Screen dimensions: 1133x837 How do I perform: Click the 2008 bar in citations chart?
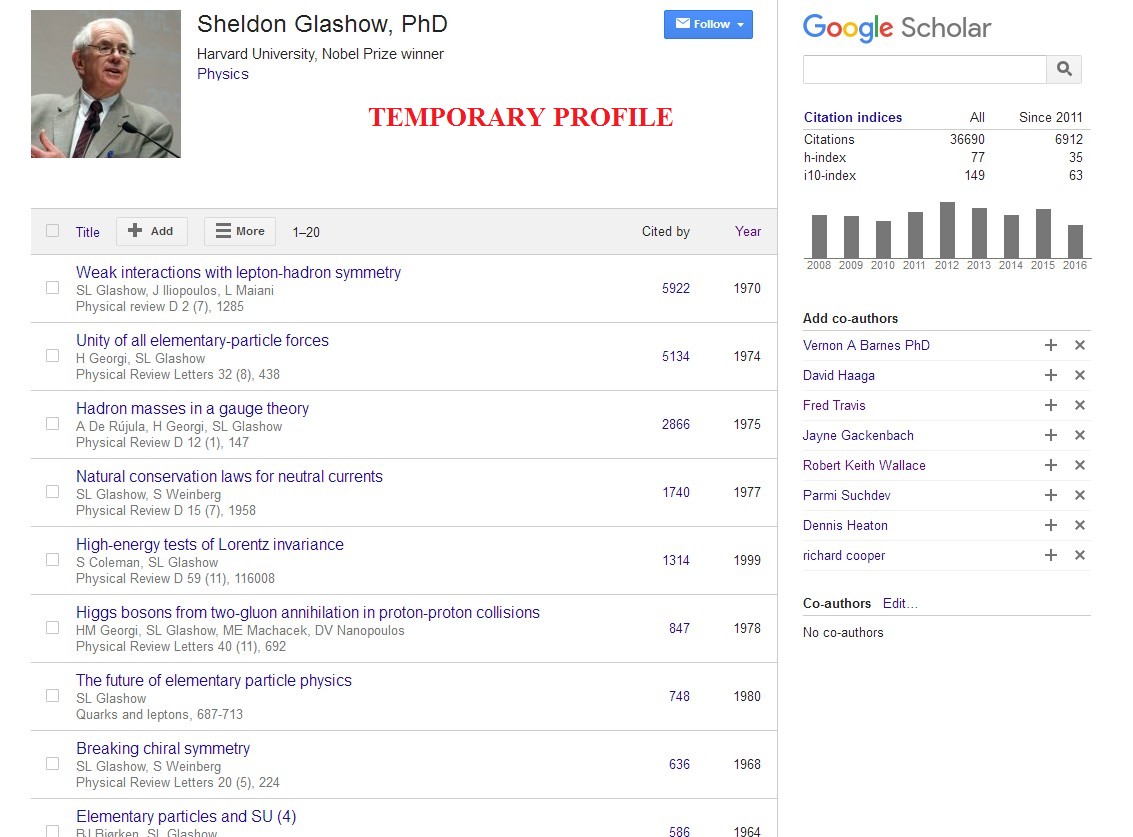click(x=819, y=236)
